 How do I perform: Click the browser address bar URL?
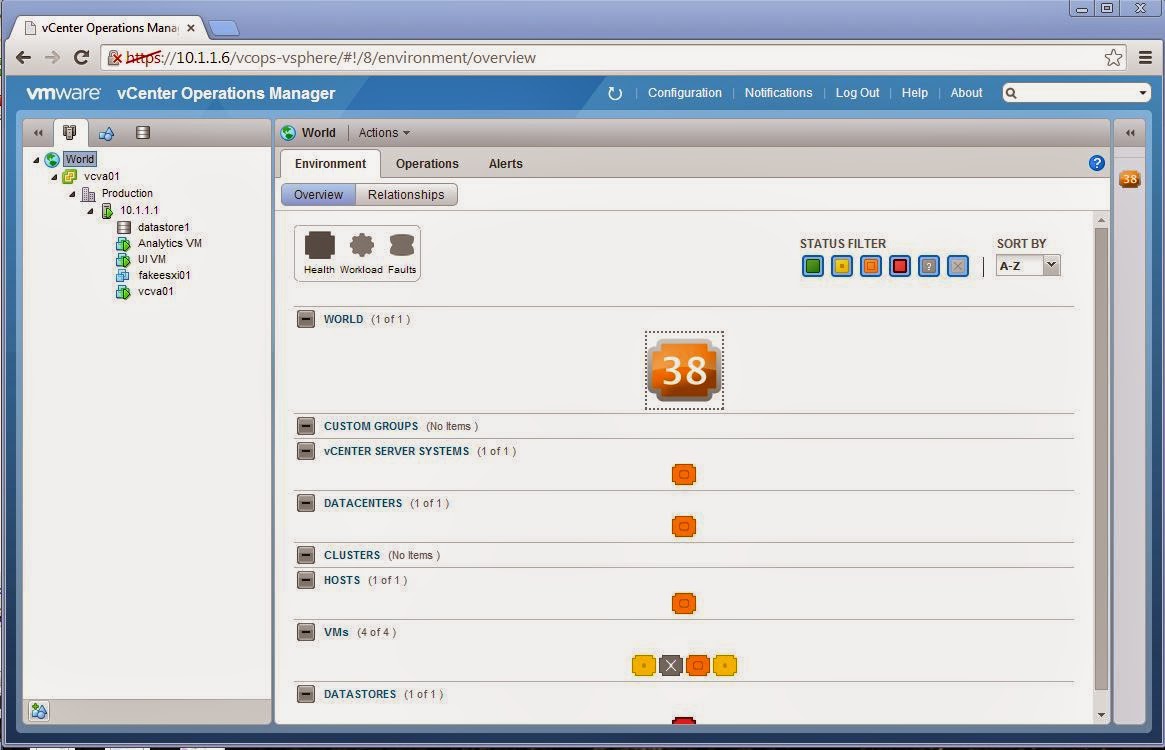[x=331, y=58]
